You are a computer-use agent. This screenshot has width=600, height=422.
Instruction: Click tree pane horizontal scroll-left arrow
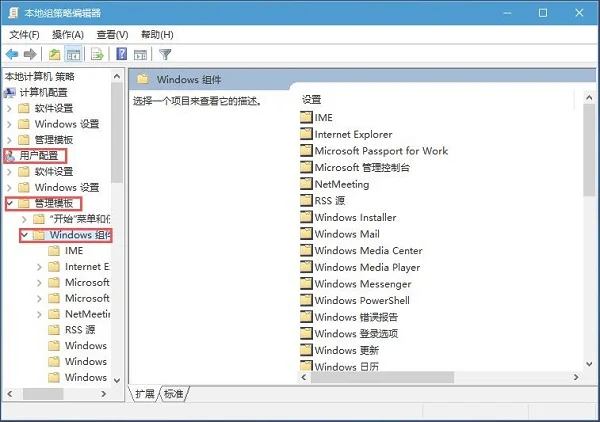pos(10,393)
